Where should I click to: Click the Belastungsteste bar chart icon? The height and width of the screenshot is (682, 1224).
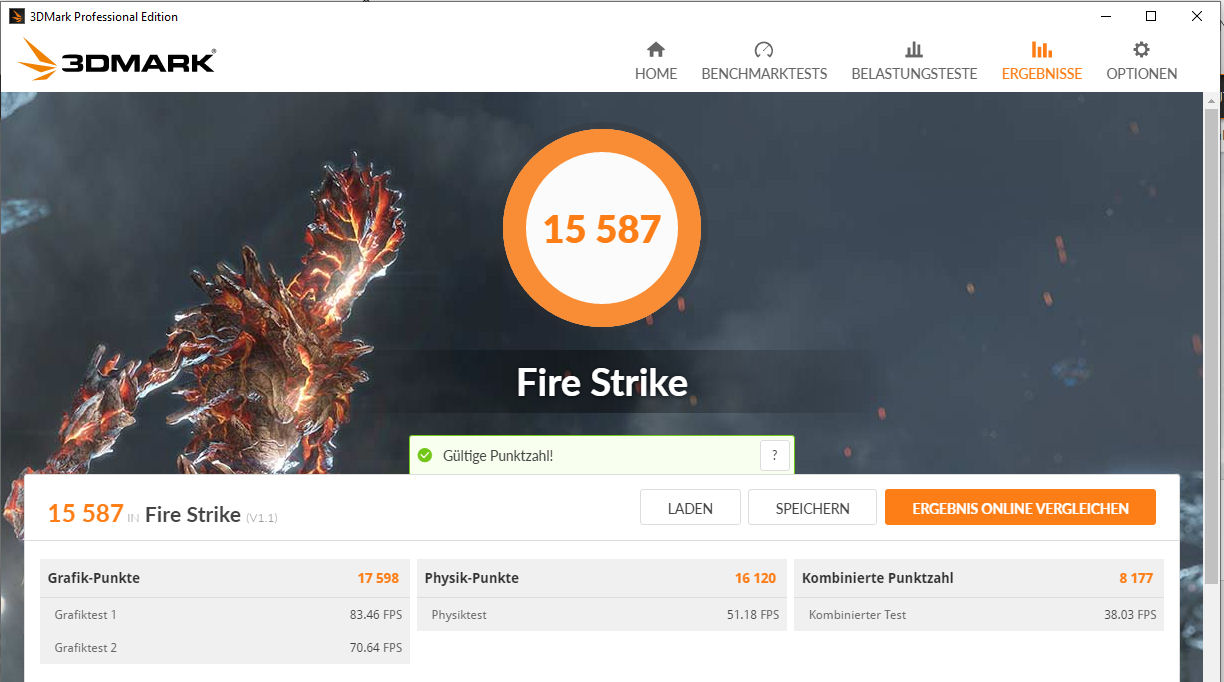tap(914, 49)
